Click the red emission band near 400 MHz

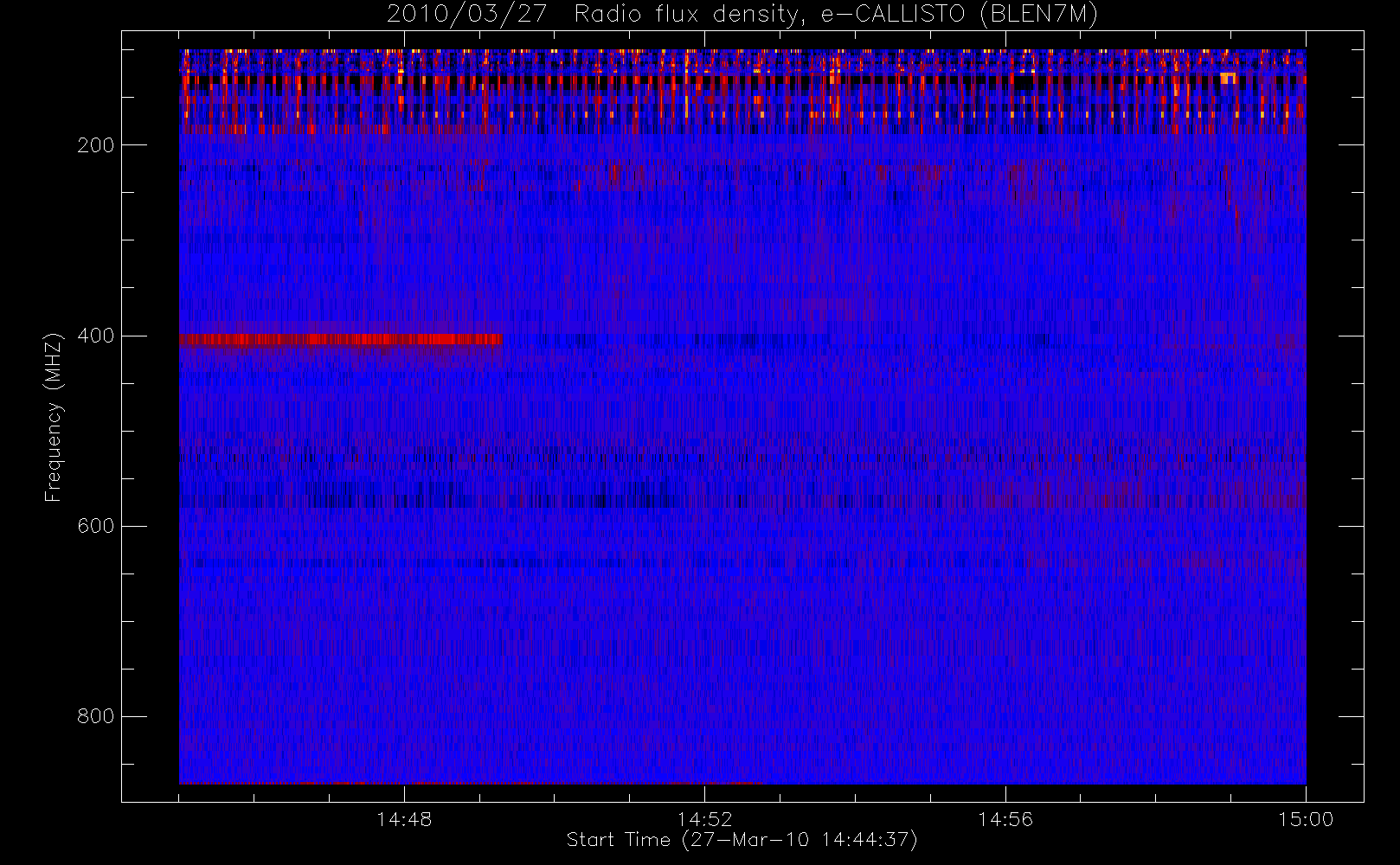[x=341, y=339]
